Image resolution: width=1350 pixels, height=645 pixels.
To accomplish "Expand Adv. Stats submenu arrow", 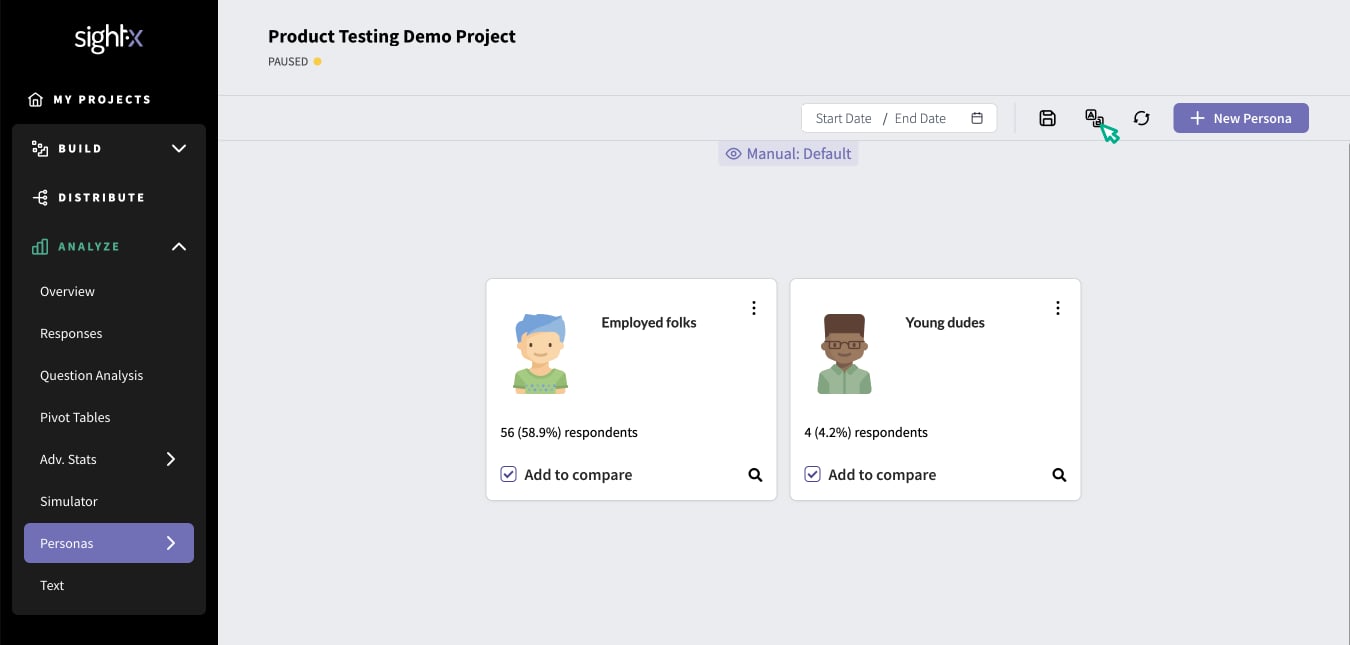I will click(170, 459).
